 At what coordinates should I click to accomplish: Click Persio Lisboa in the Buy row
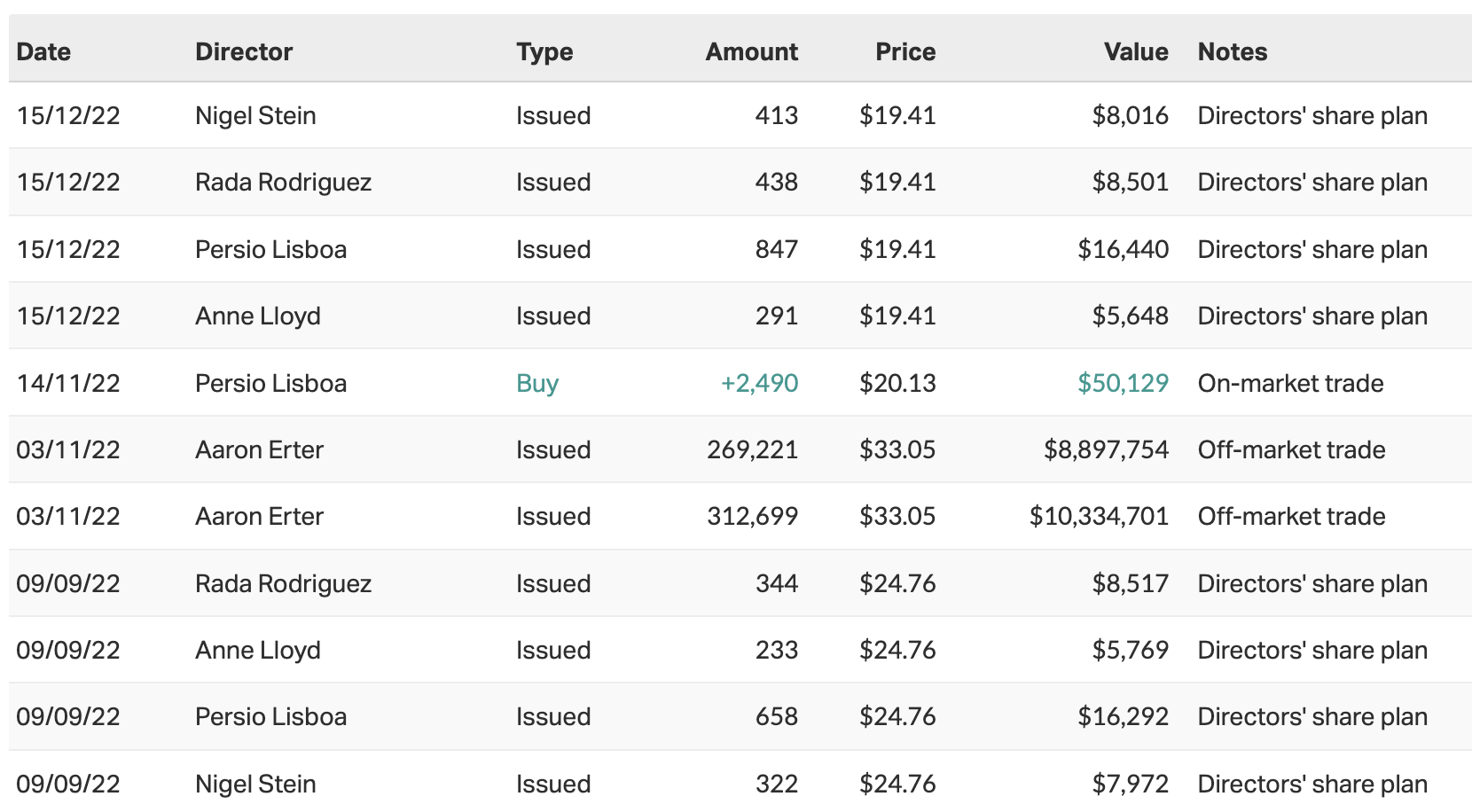tap(270, 384)
